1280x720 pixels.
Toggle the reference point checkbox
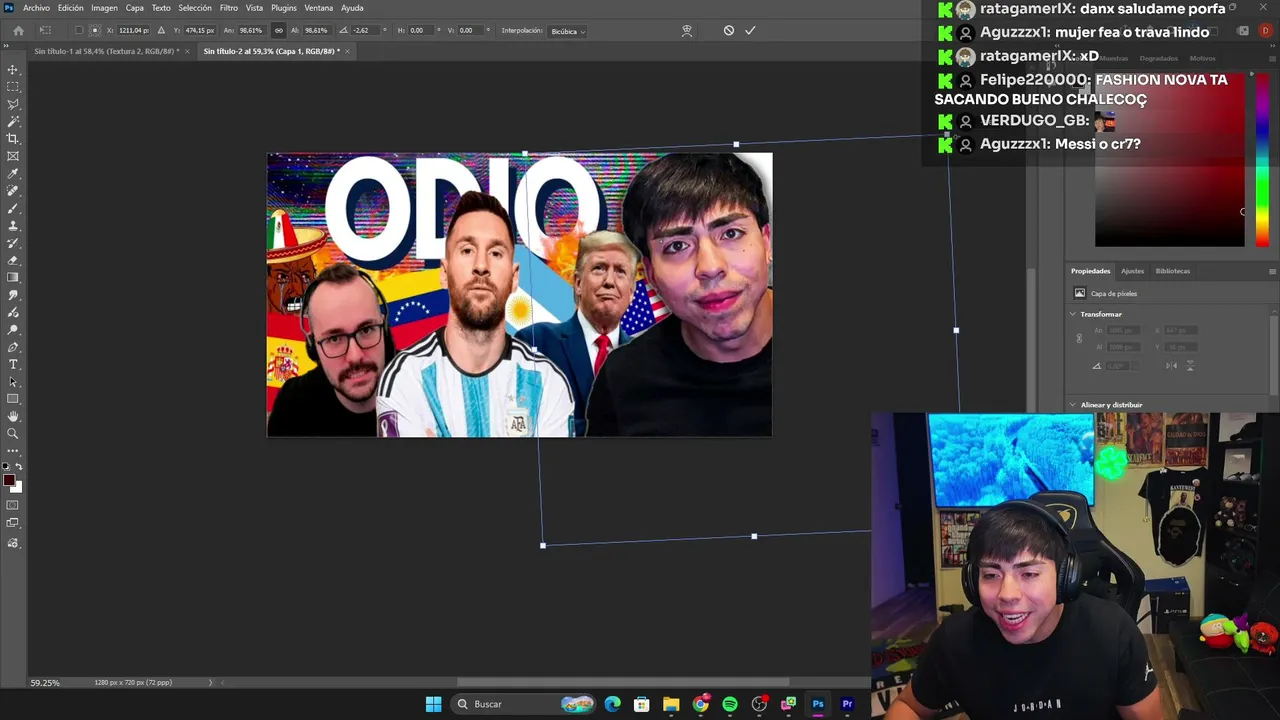click(80, 31)
